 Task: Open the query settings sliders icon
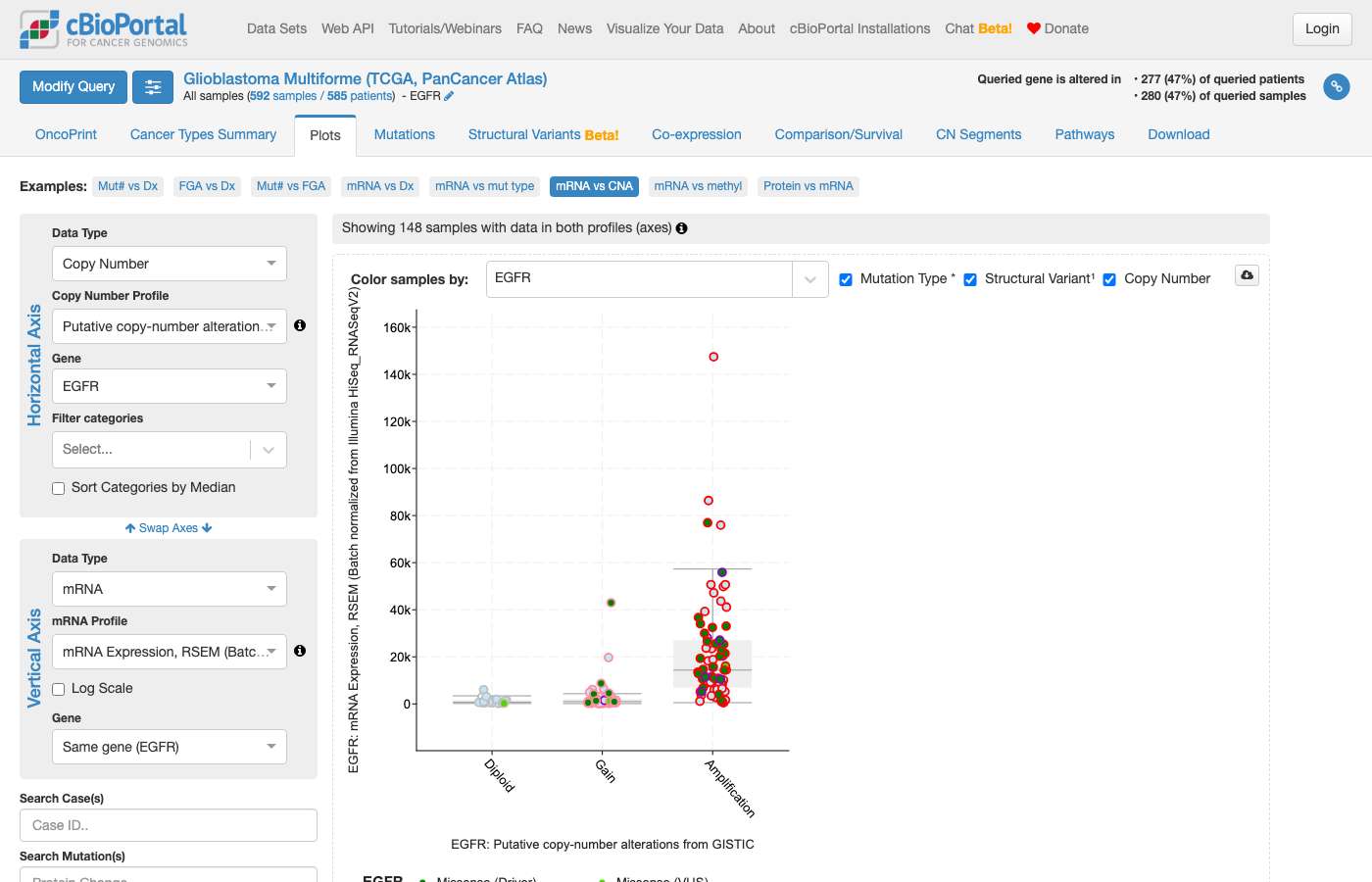click(153, 87)
